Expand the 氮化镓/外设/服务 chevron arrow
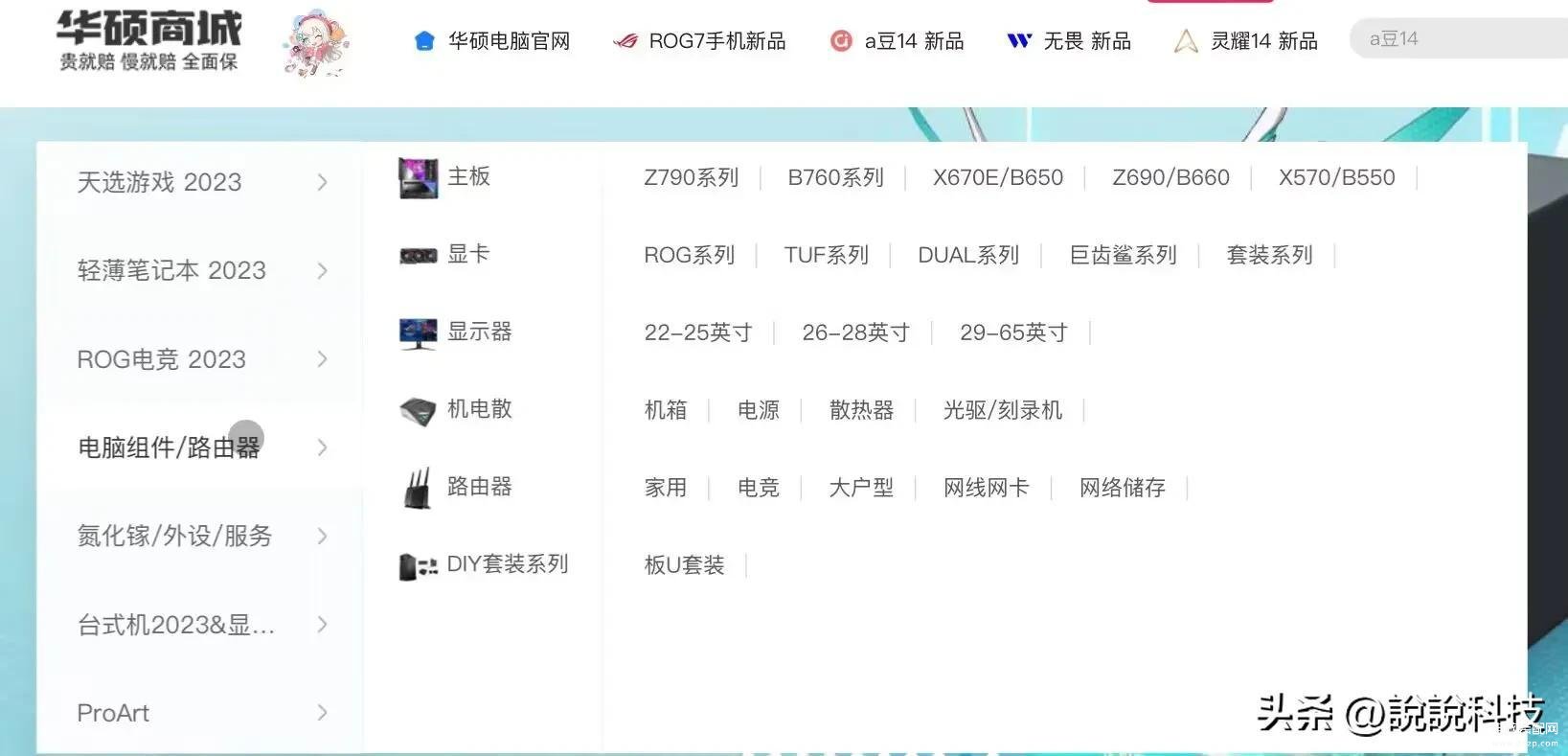1568x756 pixels. tap(323, 536)
